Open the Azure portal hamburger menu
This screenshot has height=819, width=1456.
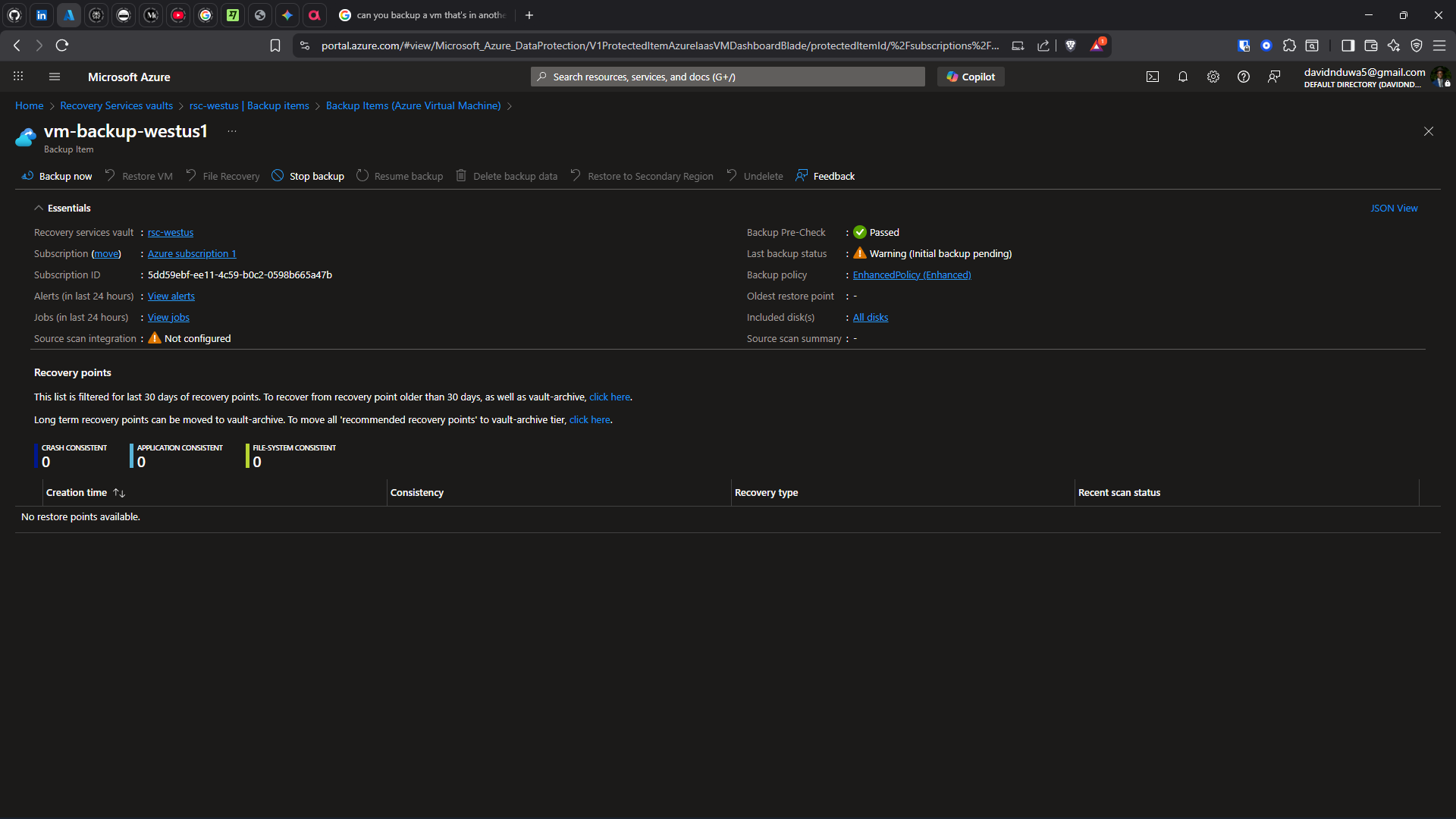[x=54, y=77]
